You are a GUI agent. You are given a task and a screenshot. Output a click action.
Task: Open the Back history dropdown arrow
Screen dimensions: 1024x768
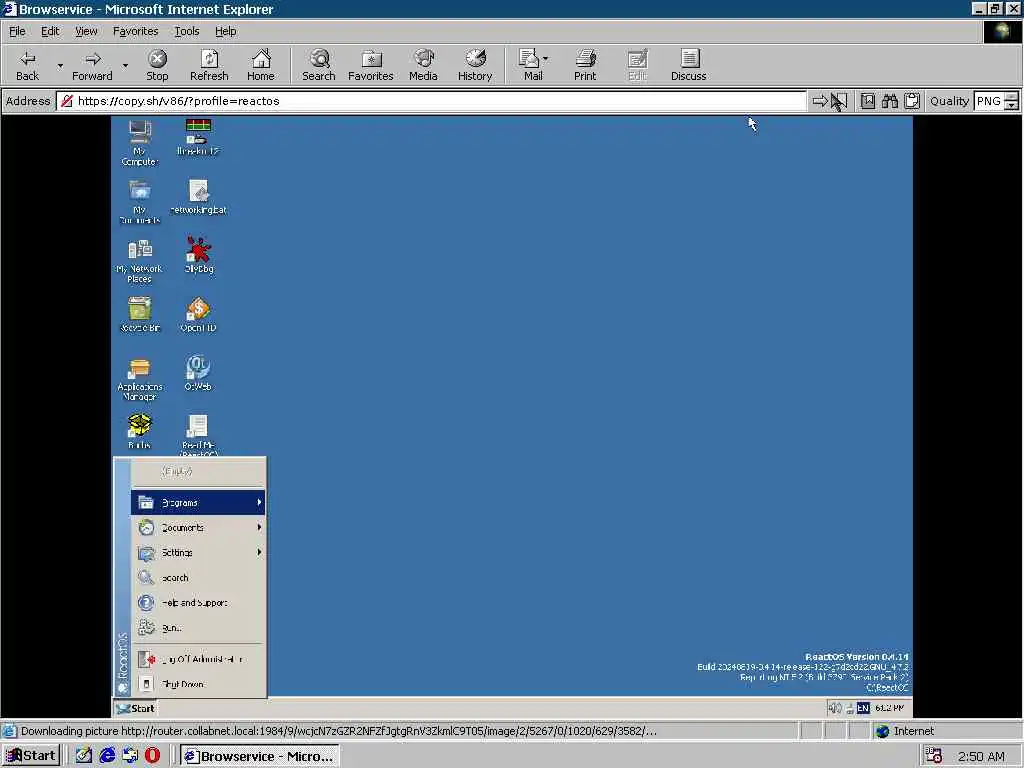60,65
